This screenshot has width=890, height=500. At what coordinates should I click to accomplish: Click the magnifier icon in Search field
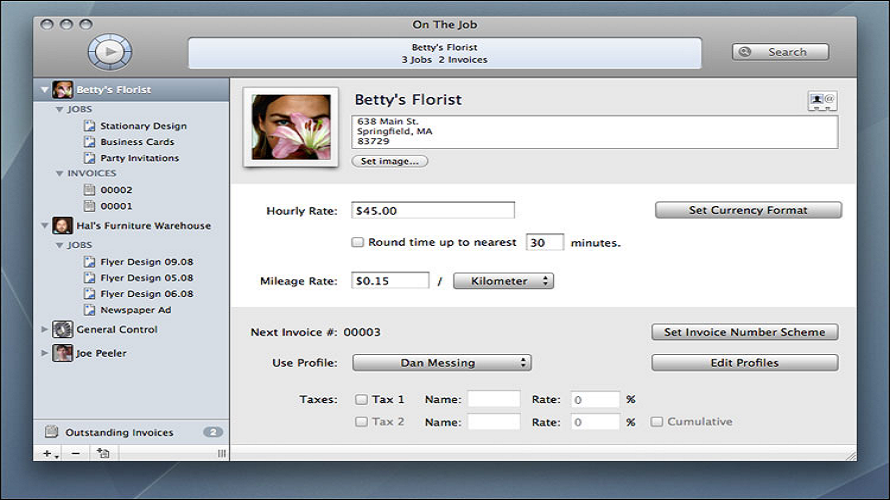click(x=745, y=52)
